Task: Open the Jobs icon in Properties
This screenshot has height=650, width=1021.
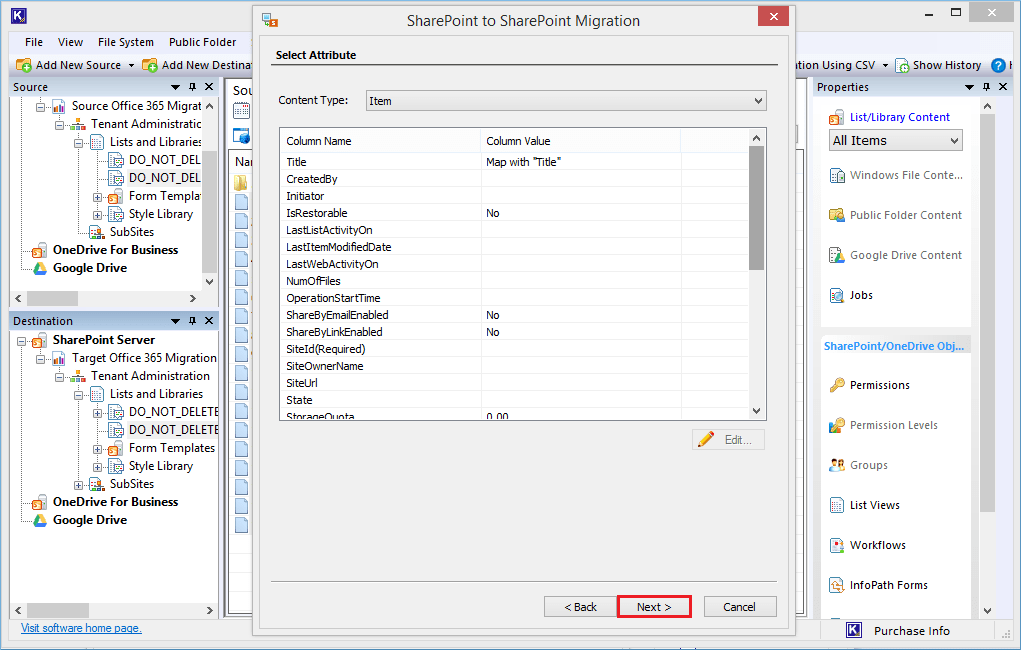Action: (x=837, y=295)
